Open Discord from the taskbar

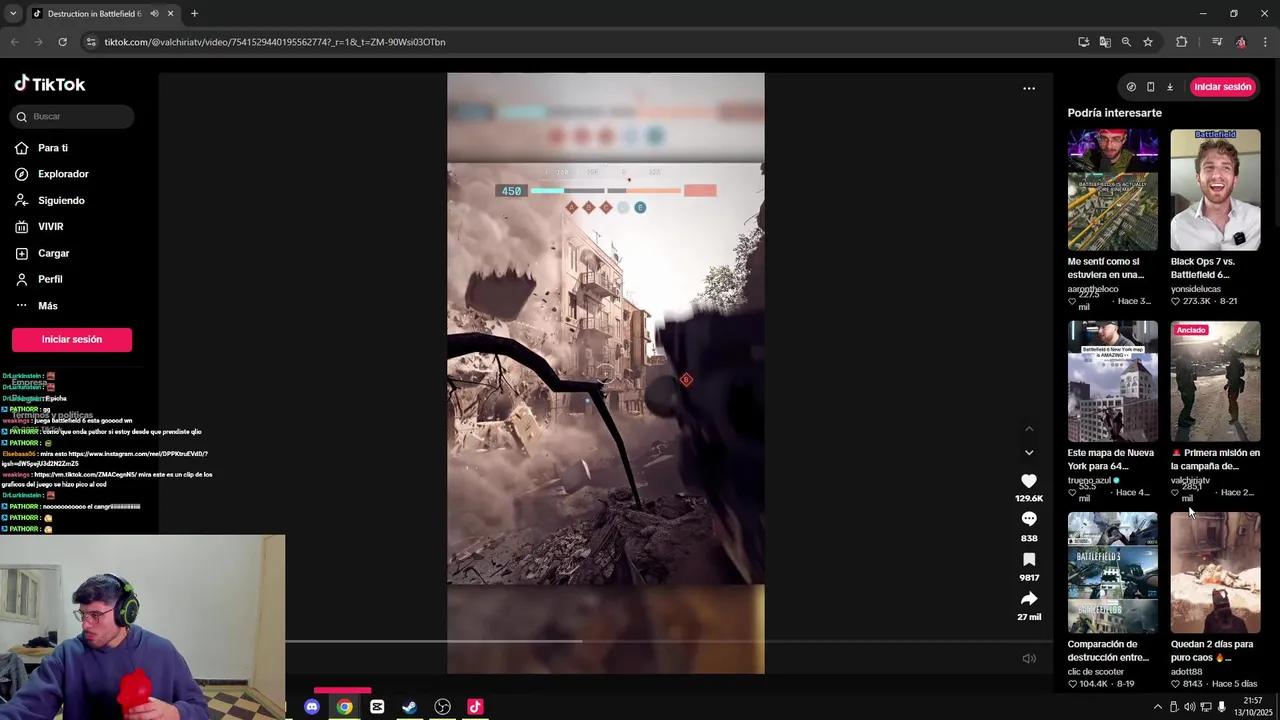pos(312,707)
